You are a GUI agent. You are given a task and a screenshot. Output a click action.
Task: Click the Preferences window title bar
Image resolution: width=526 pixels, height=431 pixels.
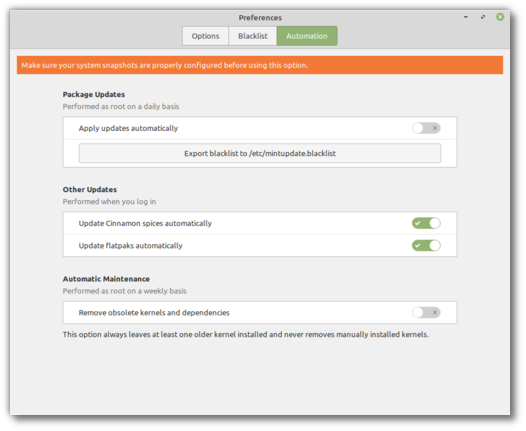click(260, 17)
